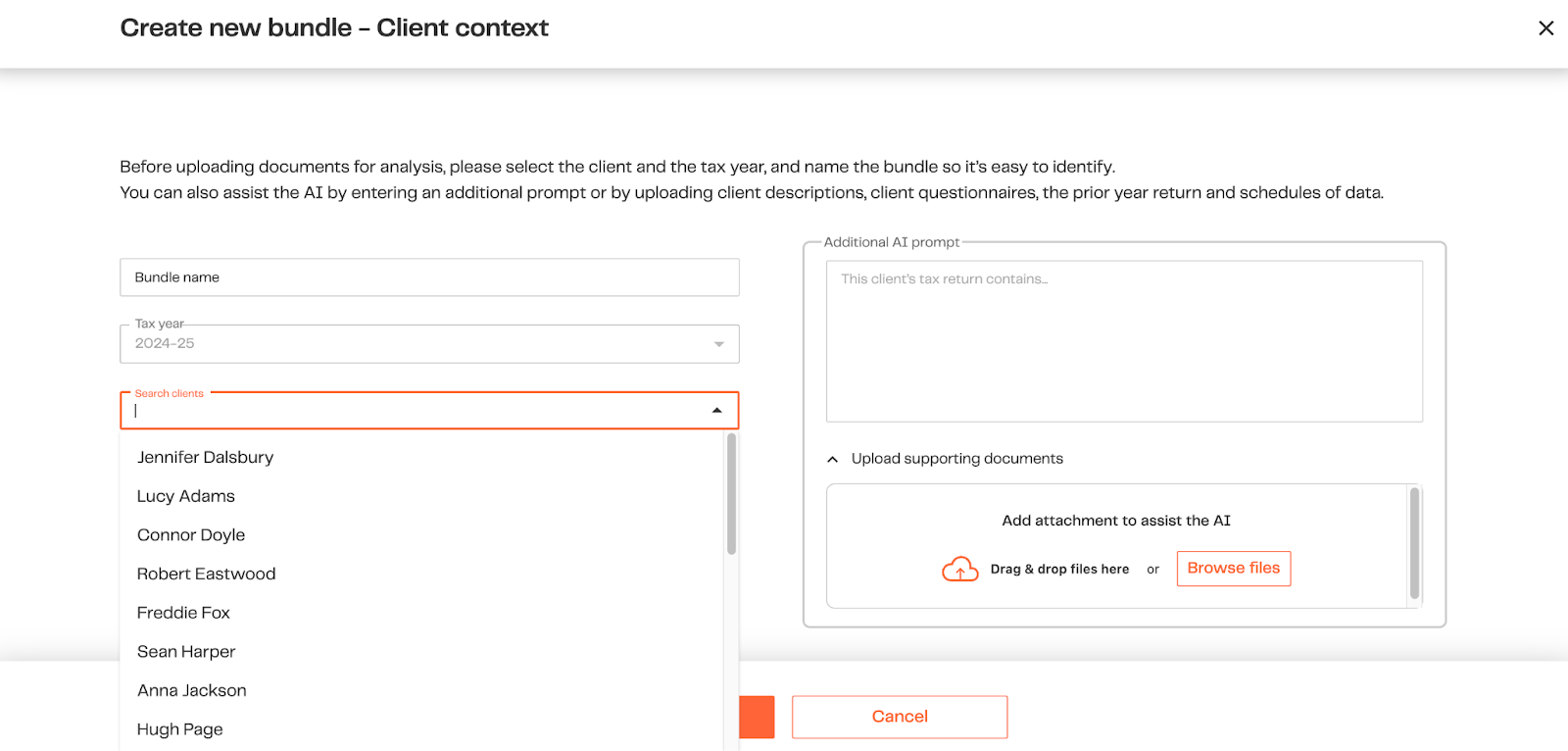This screenshot has height=751, width=1568.
Task: Pick Robert Eastwood as the client
Action: pyautogui.click(x=207, y=574)
